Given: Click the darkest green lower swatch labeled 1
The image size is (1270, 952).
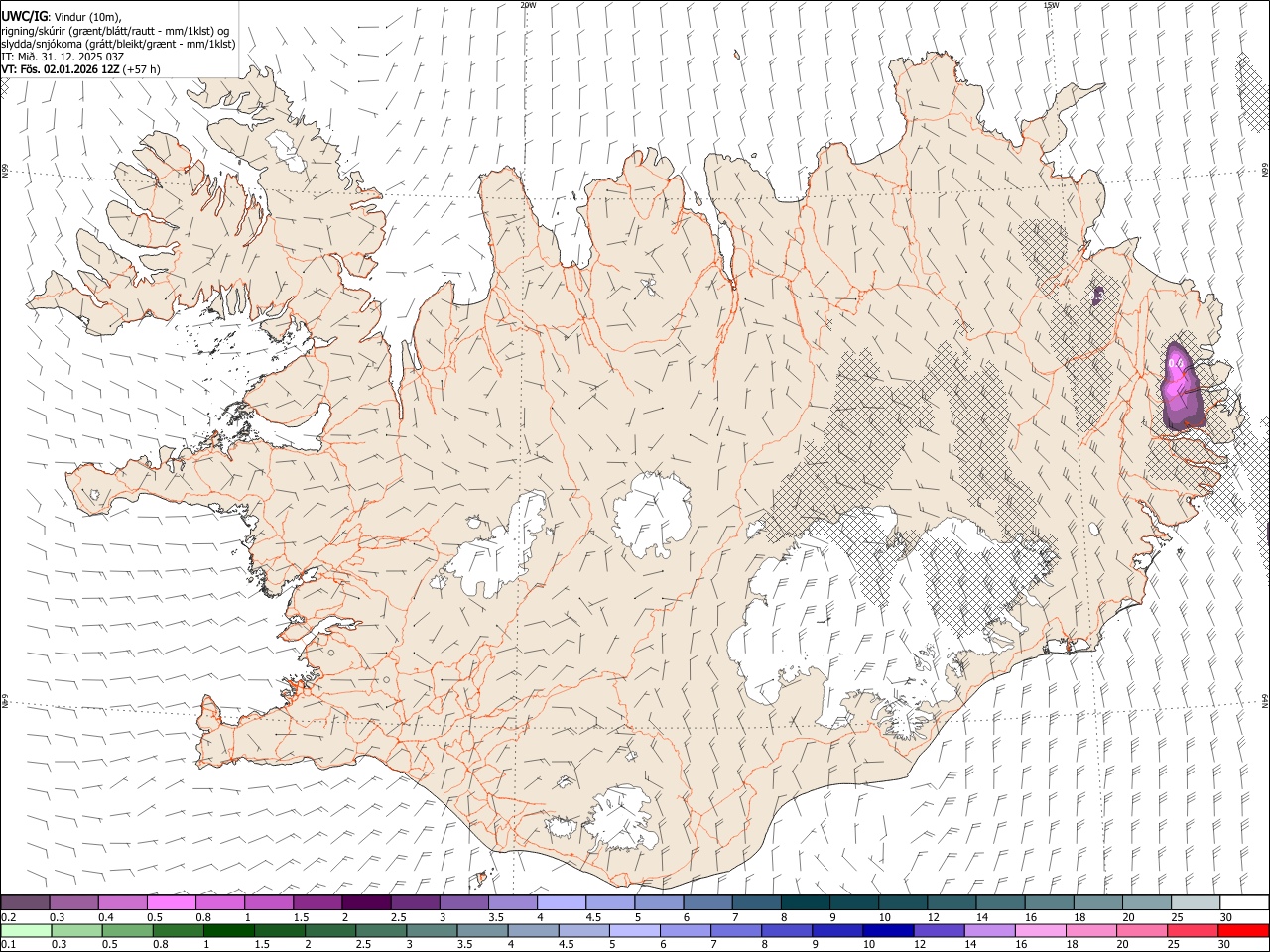Looking at the screenshot, I should coord(228,930).
